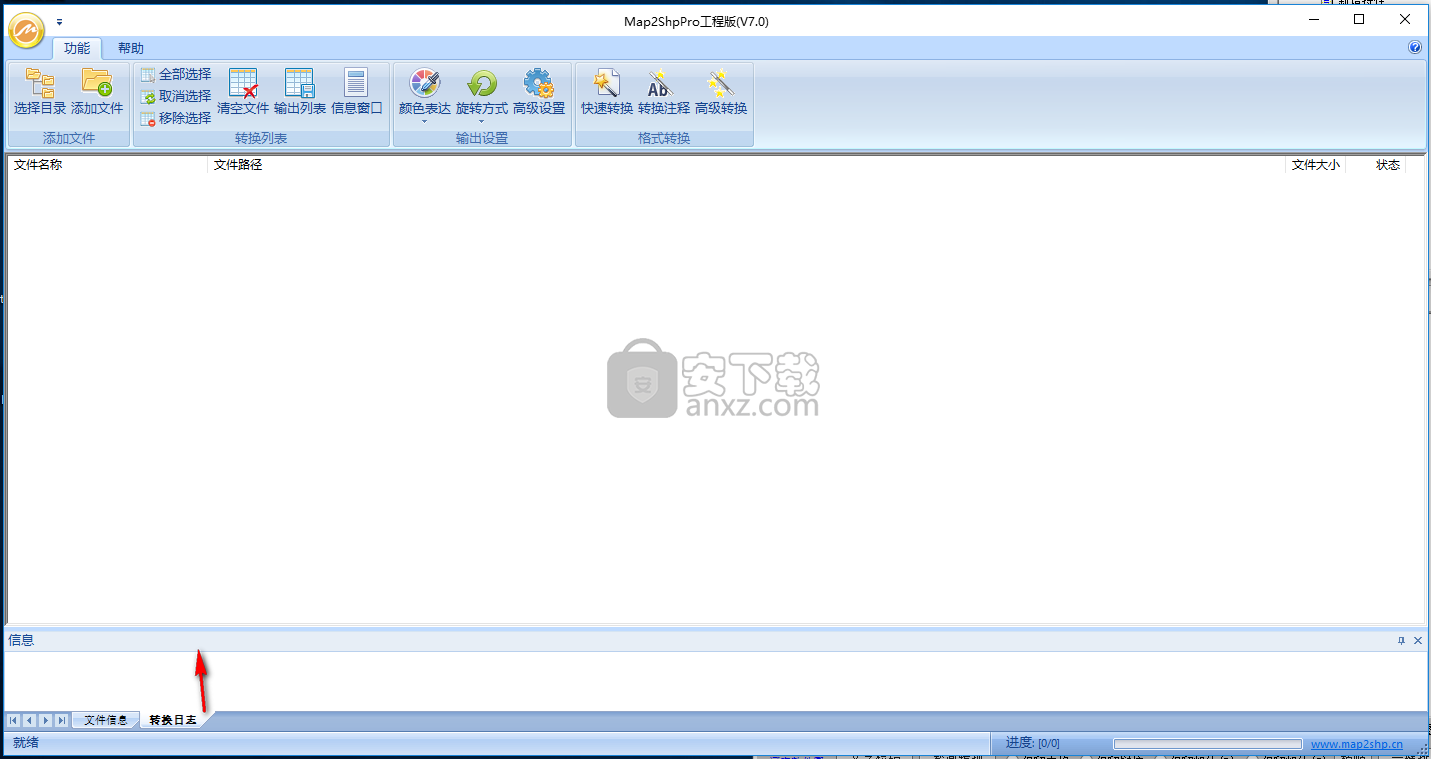Go to previous tab using arrow button

[30, 720]
